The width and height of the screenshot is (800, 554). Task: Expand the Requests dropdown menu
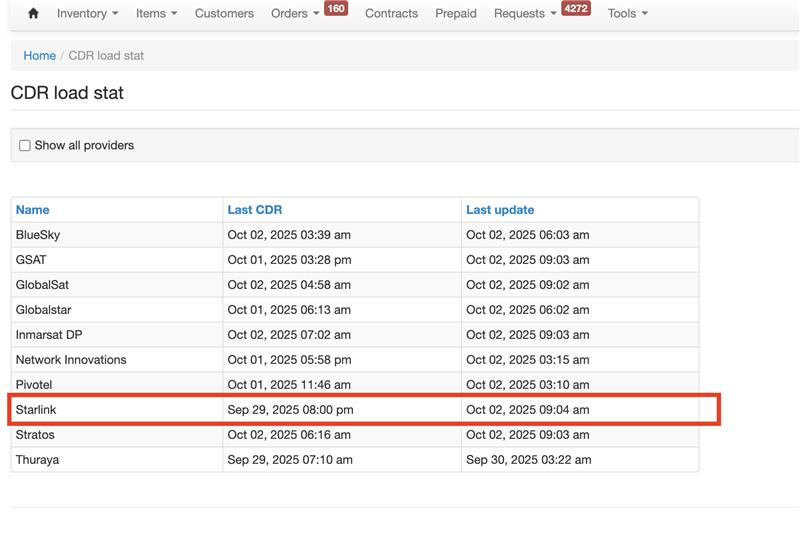tap(525, 13)
